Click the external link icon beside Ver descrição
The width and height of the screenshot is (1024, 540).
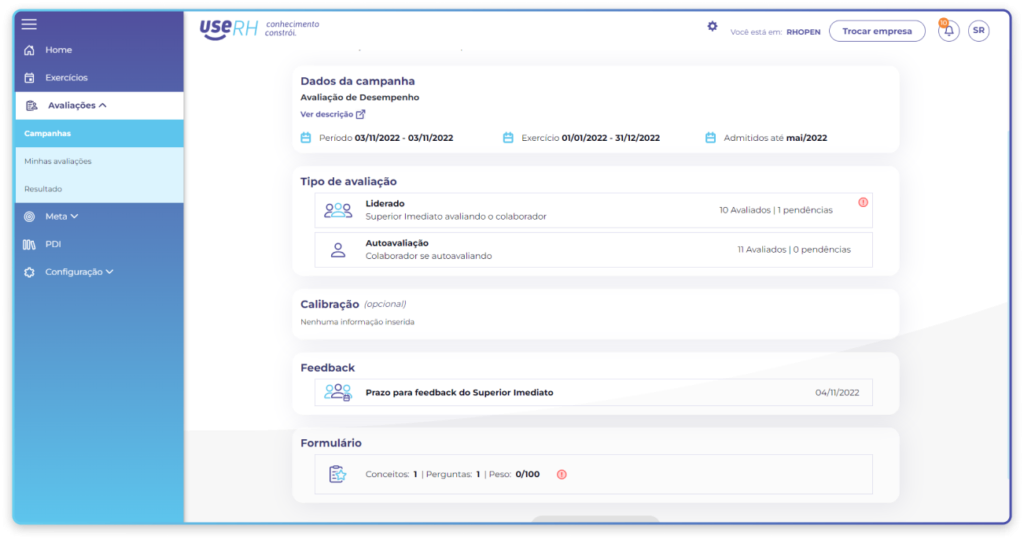tap(360, 114)
